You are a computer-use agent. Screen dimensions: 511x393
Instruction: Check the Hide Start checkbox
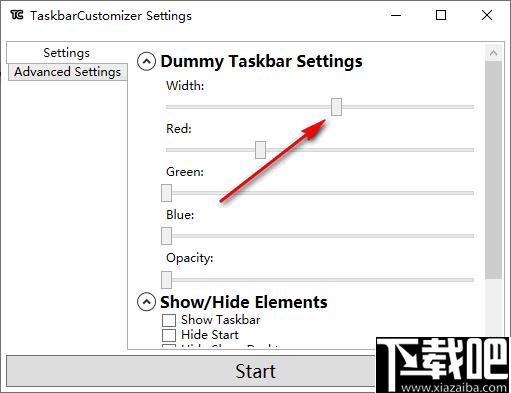[169, 335]
